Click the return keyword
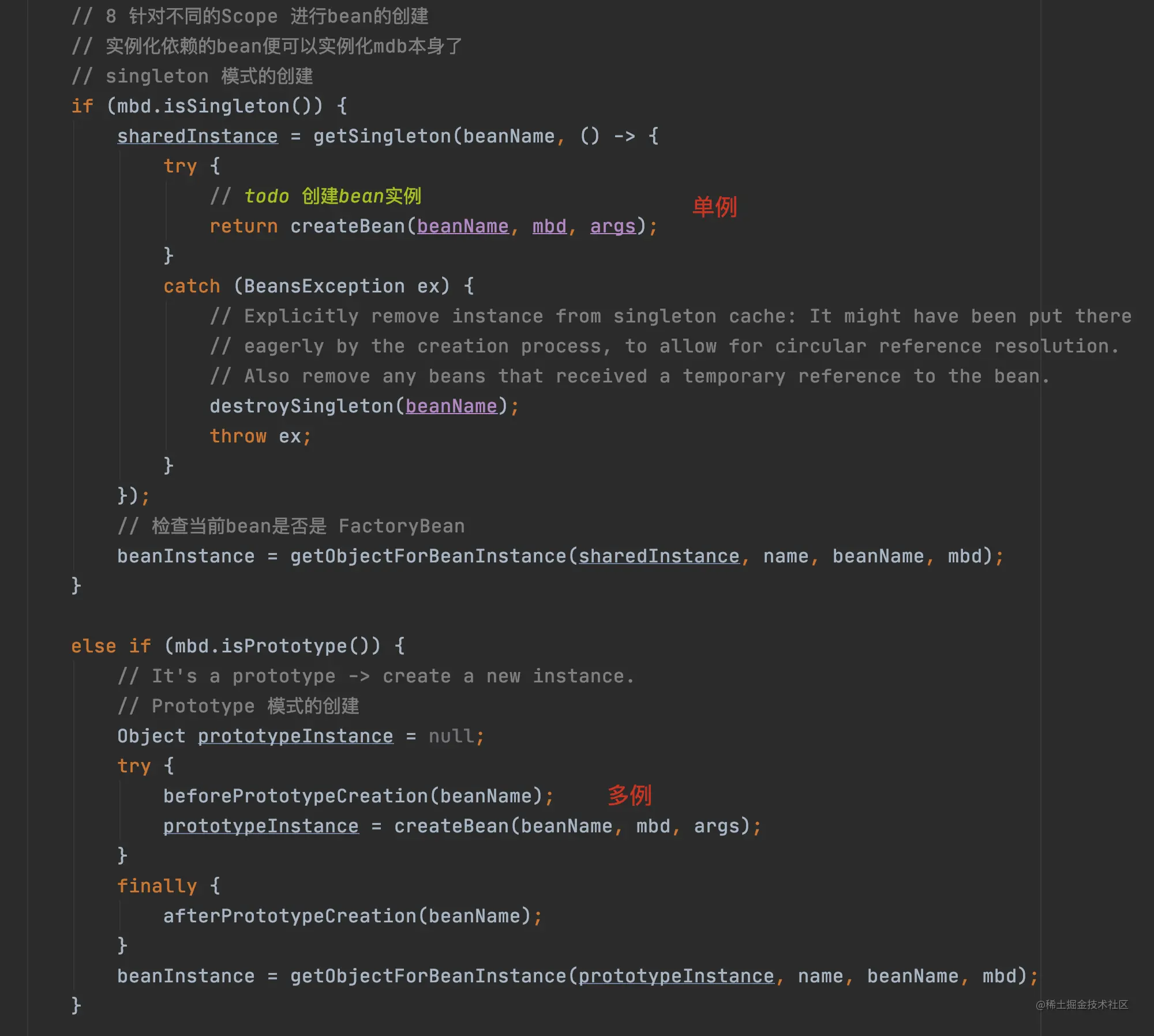 click(243, 226)
